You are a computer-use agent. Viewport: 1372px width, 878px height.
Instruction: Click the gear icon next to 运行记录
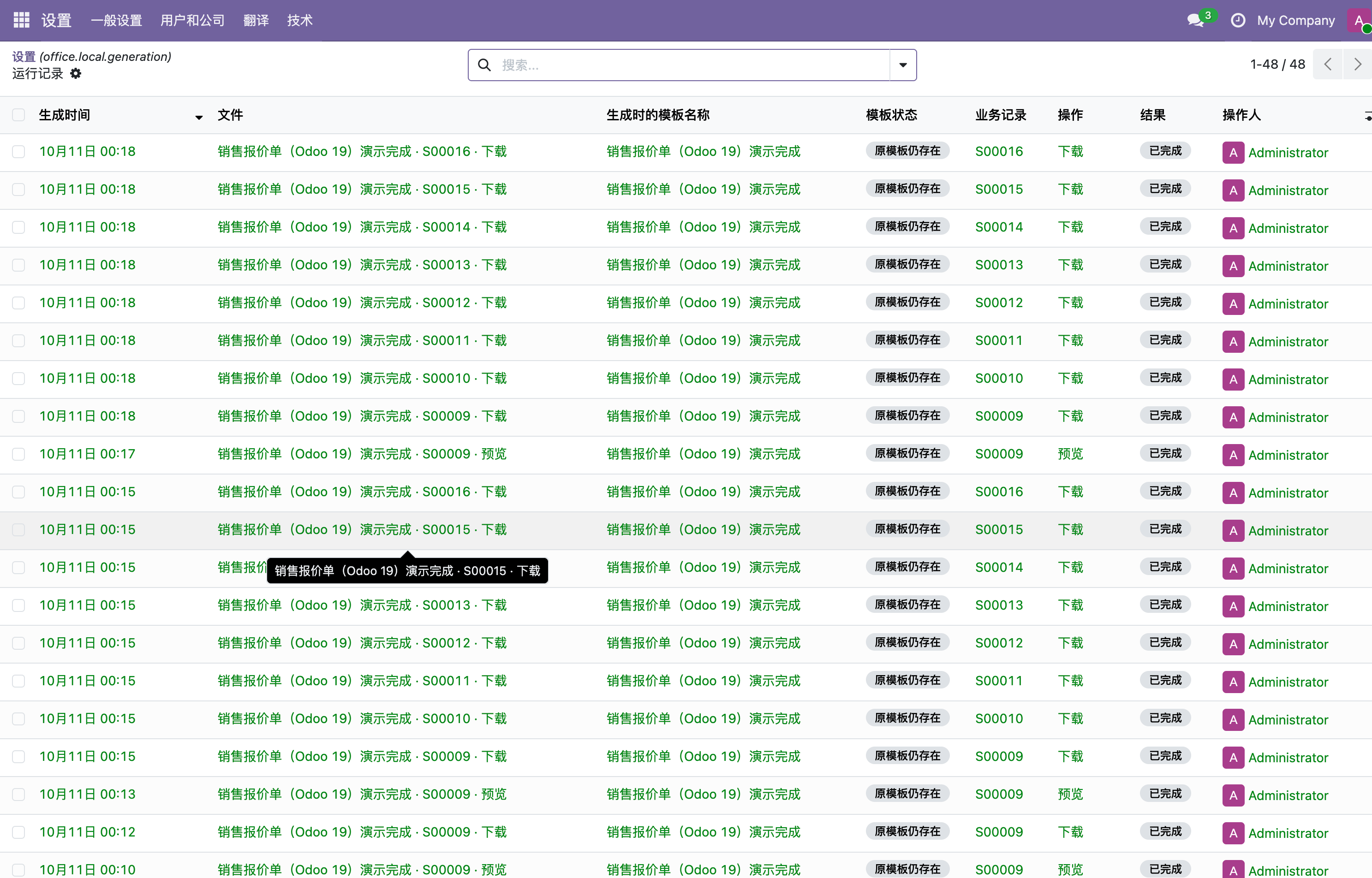pos(76,73)
